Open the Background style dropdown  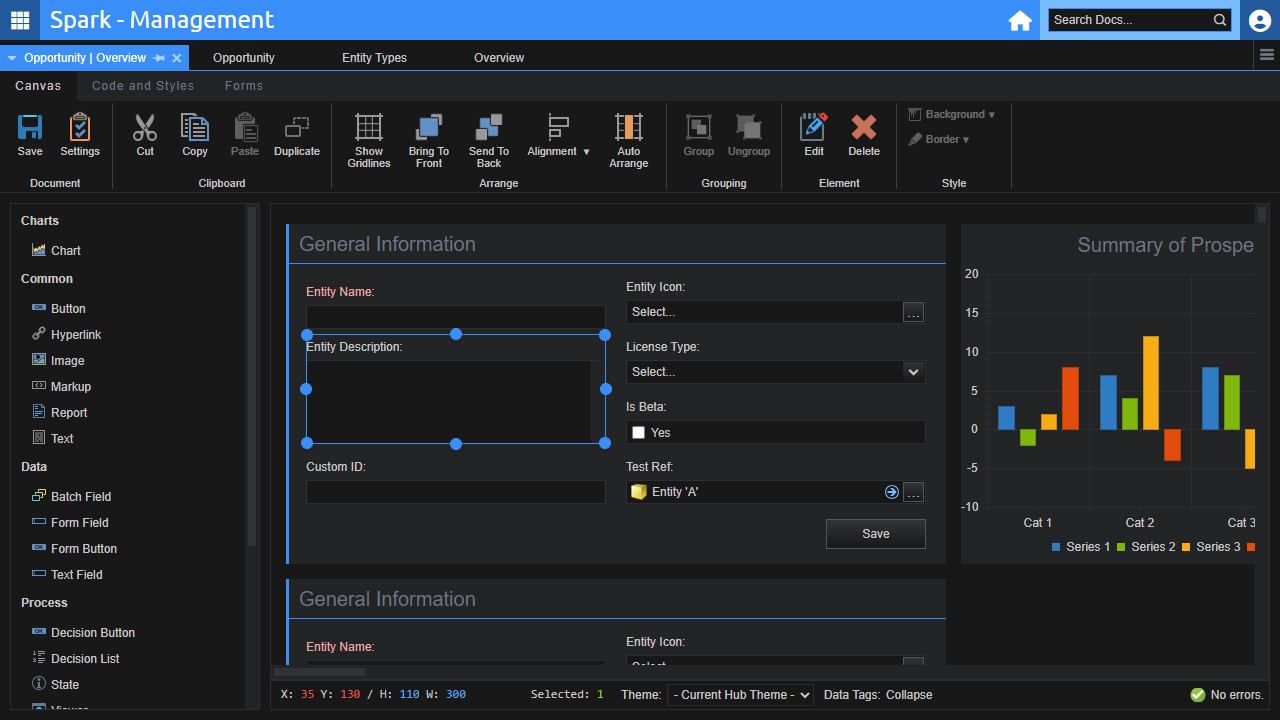(951, 114)
